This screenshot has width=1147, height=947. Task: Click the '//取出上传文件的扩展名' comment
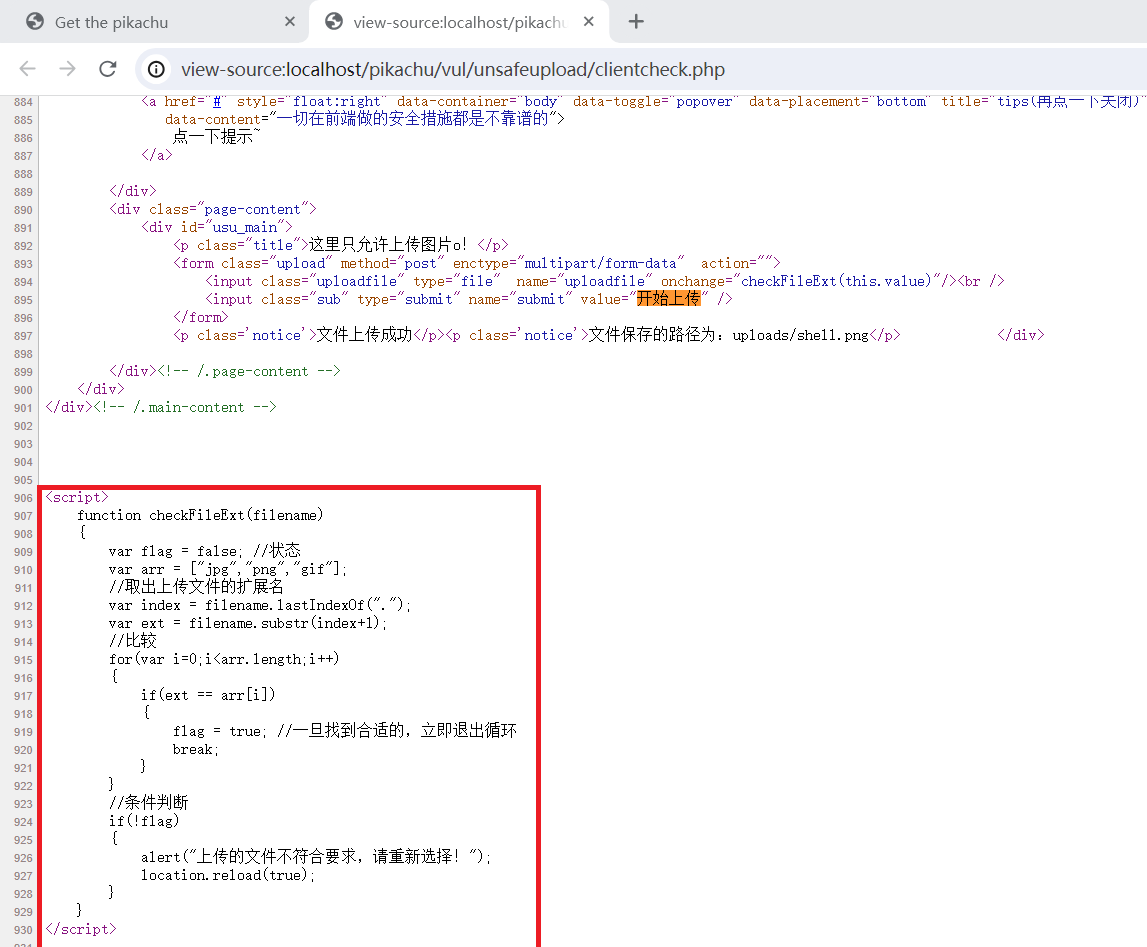pos(196,586)
